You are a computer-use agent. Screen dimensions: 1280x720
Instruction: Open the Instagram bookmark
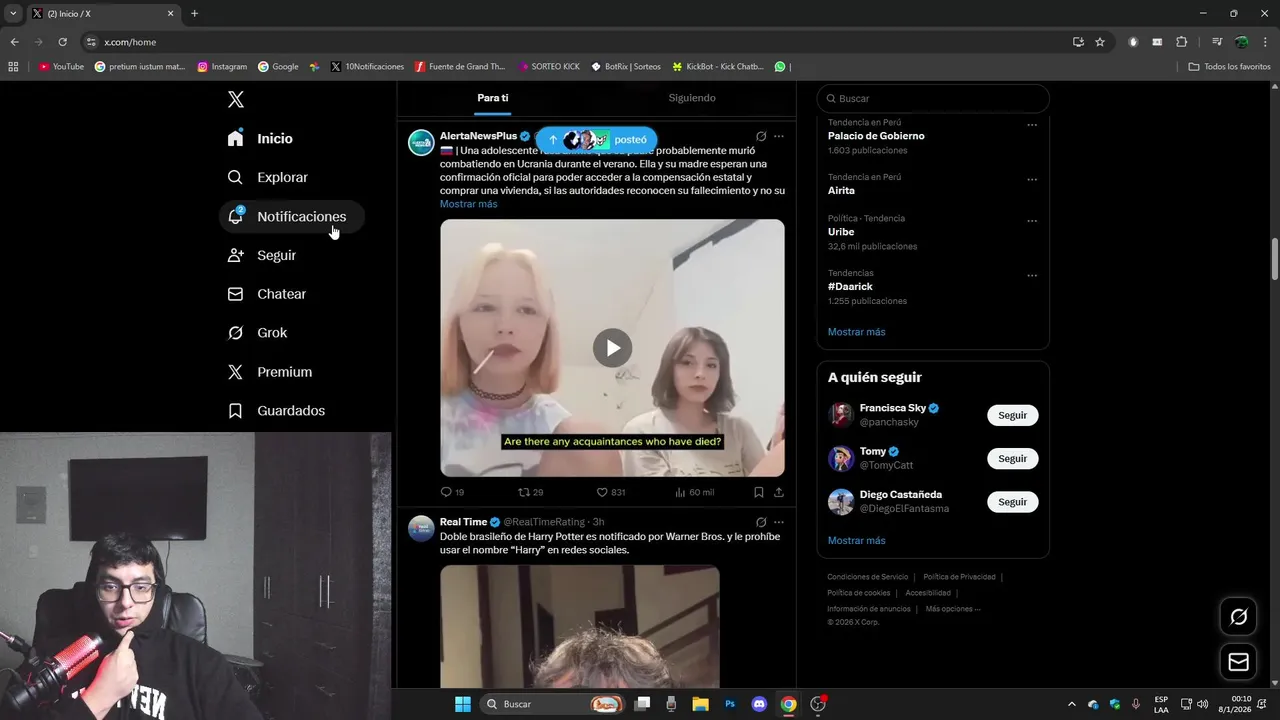point(222,67)
